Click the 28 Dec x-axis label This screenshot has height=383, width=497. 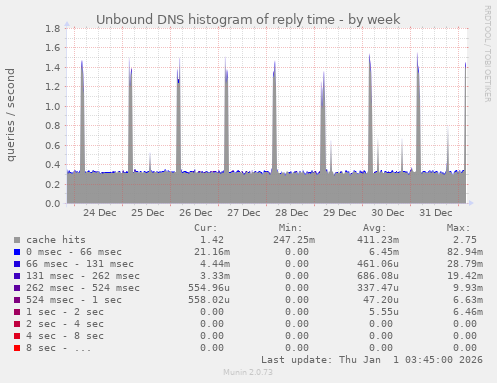pos(292,213)
